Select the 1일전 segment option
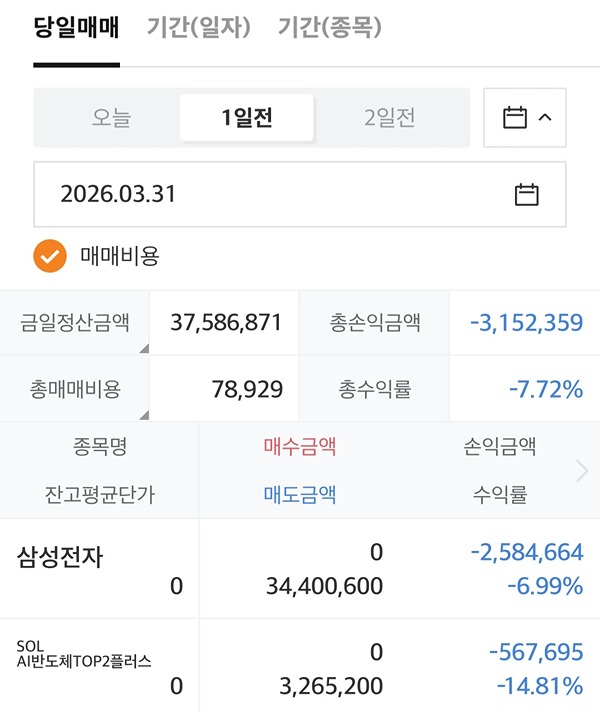The image size is (600, 712). coord(247,118)
